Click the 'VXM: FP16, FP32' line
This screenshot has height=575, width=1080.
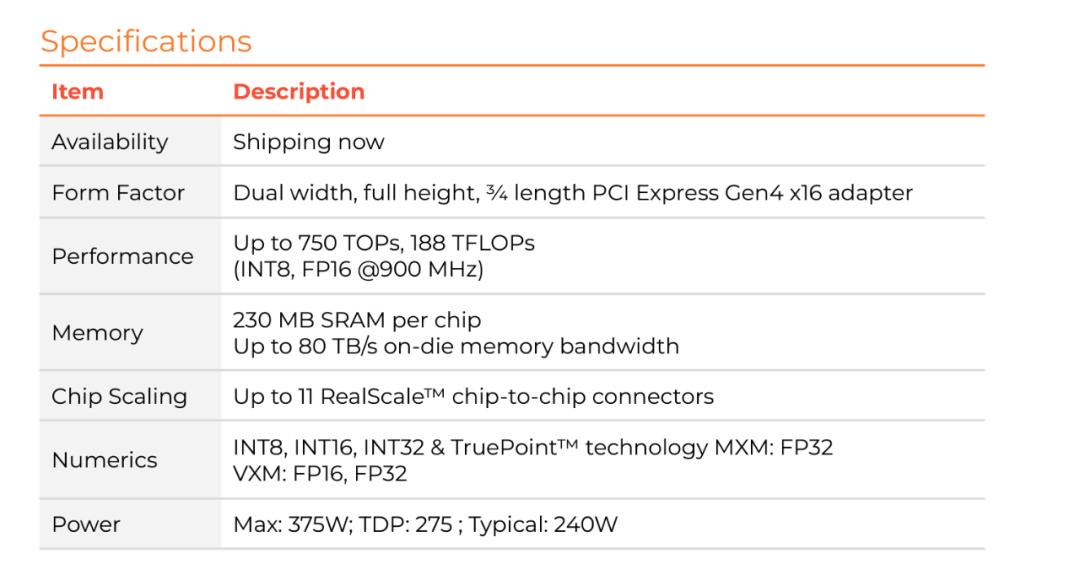click(319, 473)
